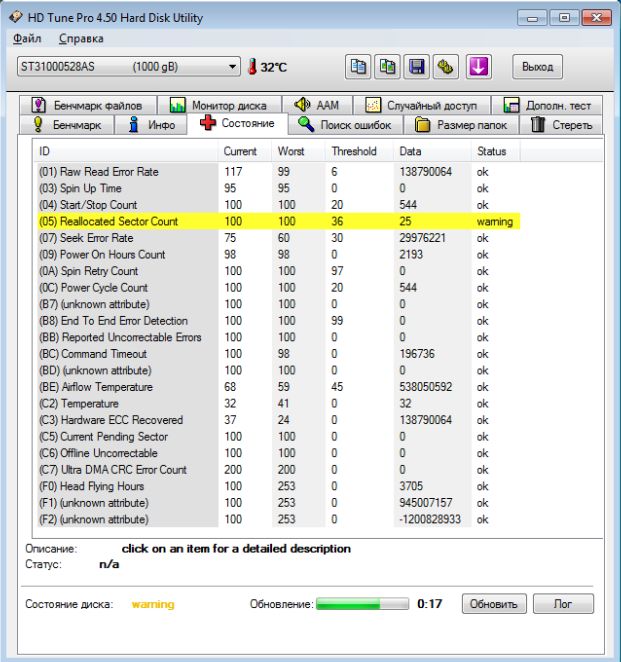Screen dimensions: 621x662
Task: Click the copy screenshot to clipboard icon
Action: click(387, 67)
